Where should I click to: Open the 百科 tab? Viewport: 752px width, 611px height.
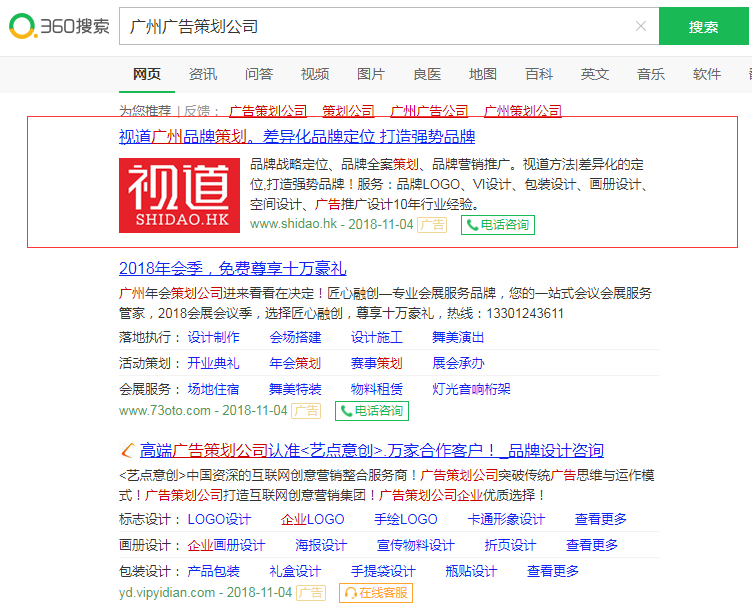(x=539, y=74)
